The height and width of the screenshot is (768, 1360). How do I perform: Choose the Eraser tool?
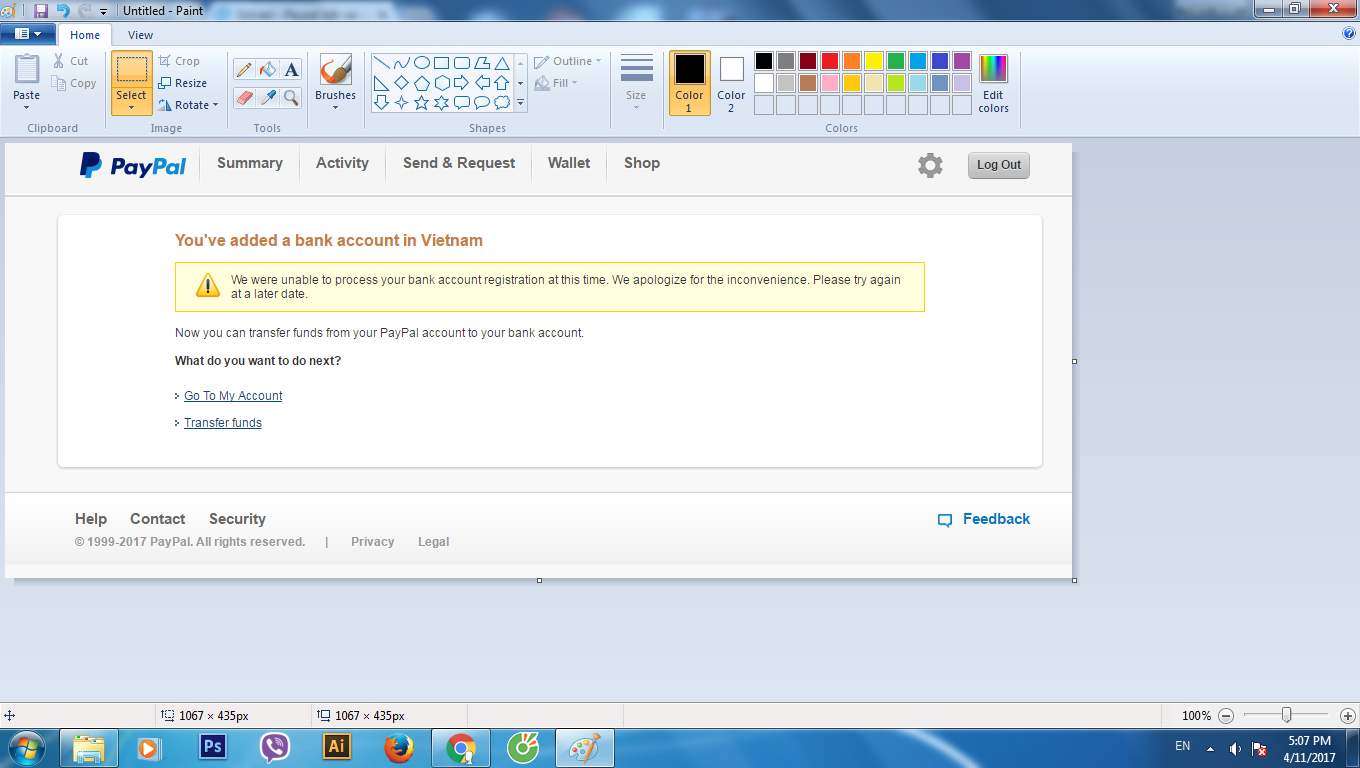[x=243, y=97]
